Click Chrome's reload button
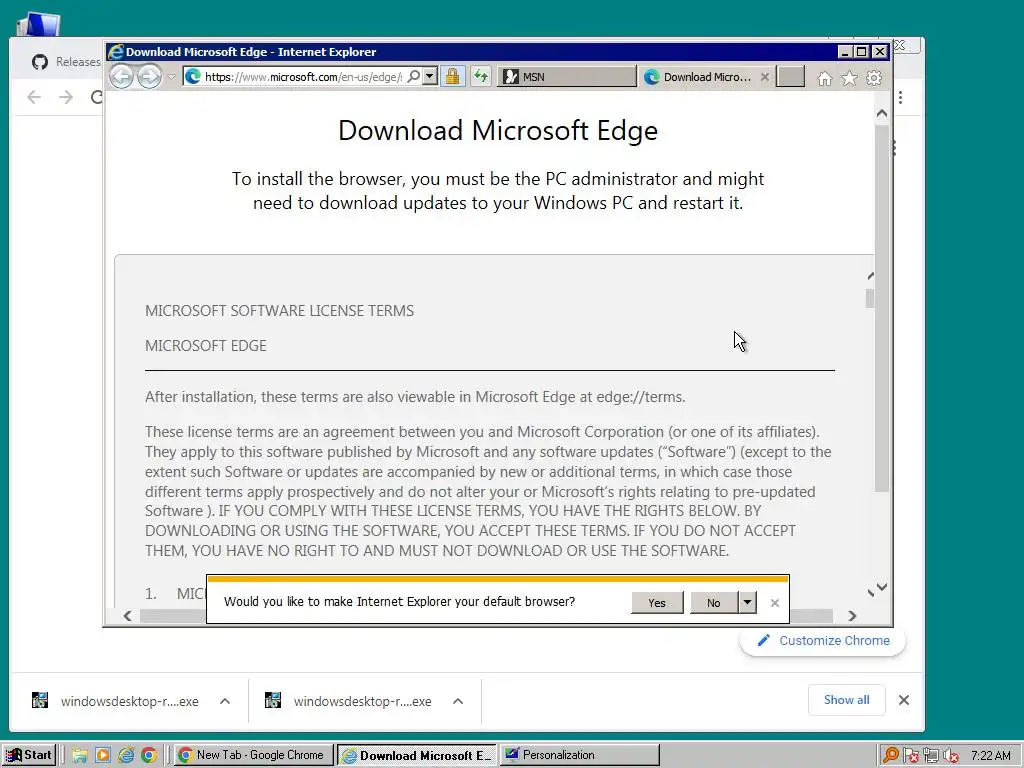This screenshot has width=1024, height=768. click(97, 97)
